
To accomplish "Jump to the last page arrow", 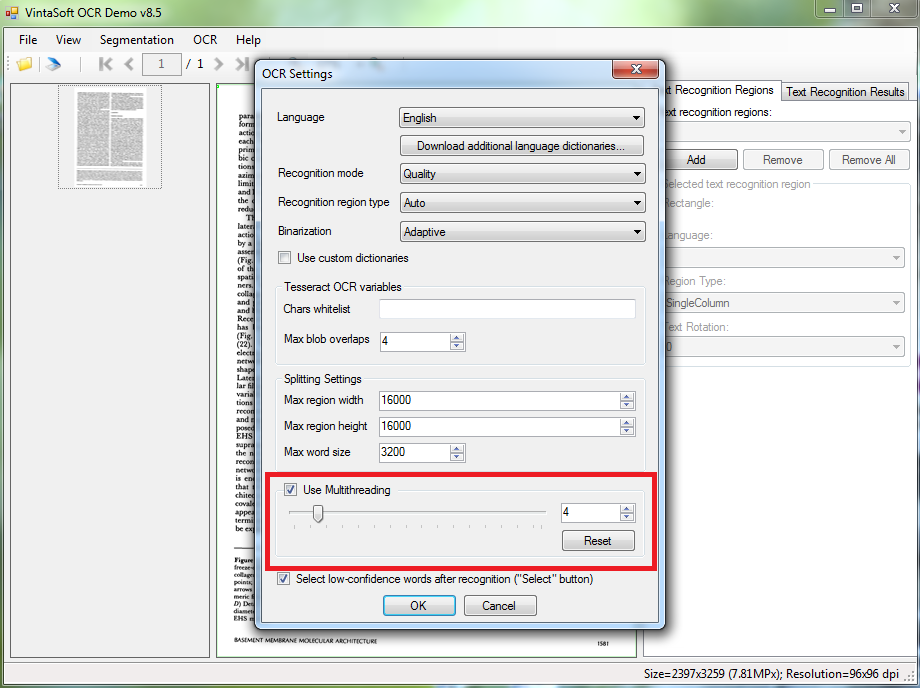I will [242, 64].
